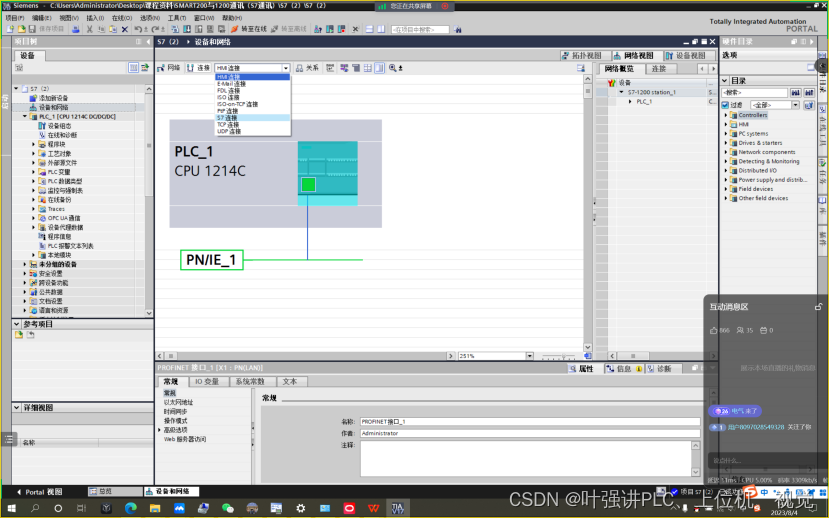Select S7 连接 from the connection list
The image size is (830, 519).
tap(252, 118)
